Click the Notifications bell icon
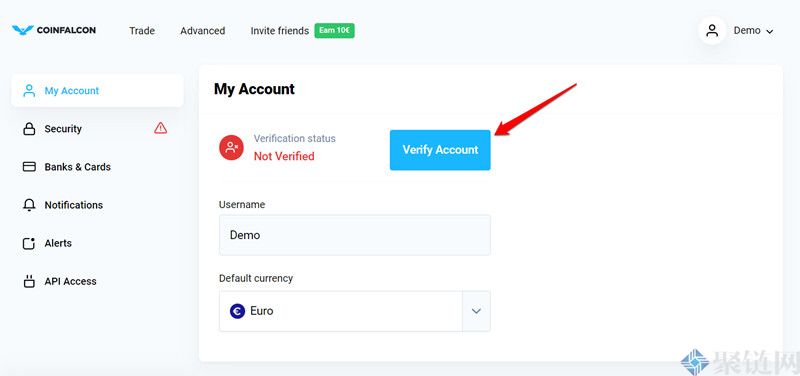Image resolution: width=800 pixels, height=376 pixels. [29, 205]
